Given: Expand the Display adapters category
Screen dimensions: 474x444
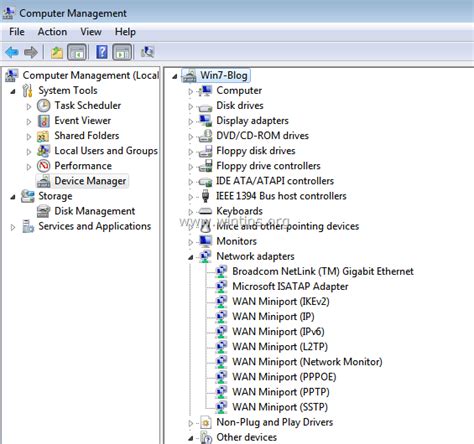Looking at the screenshot, I should tap(190, 122).
